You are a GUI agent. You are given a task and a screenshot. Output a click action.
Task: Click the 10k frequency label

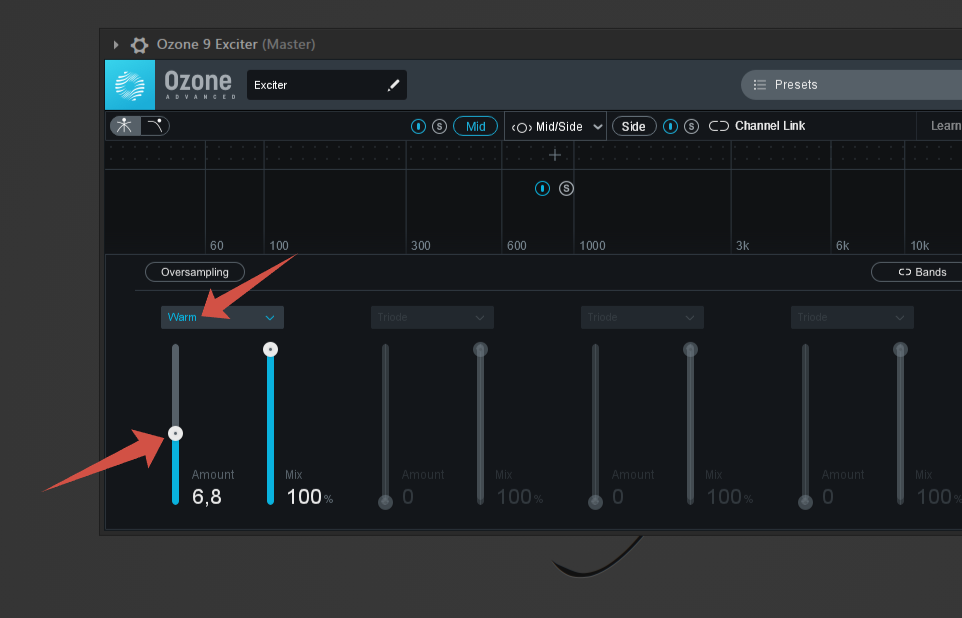pos(920,245)
